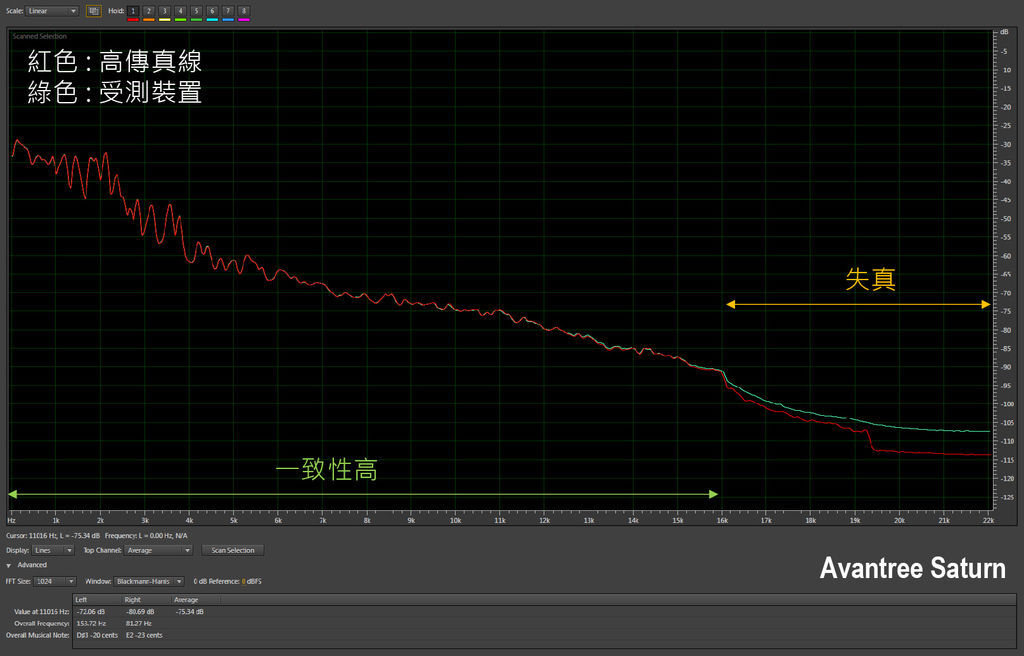The width and height of the screenshot is (1024, 656).
Task: Click the Right column header
Action: [x=146, y=599]
